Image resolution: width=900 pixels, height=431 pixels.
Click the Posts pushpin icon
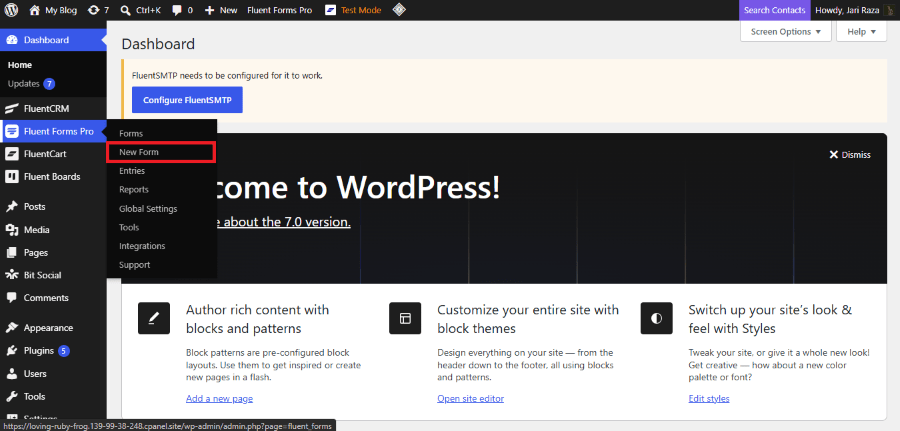click(x=12, y=207)
